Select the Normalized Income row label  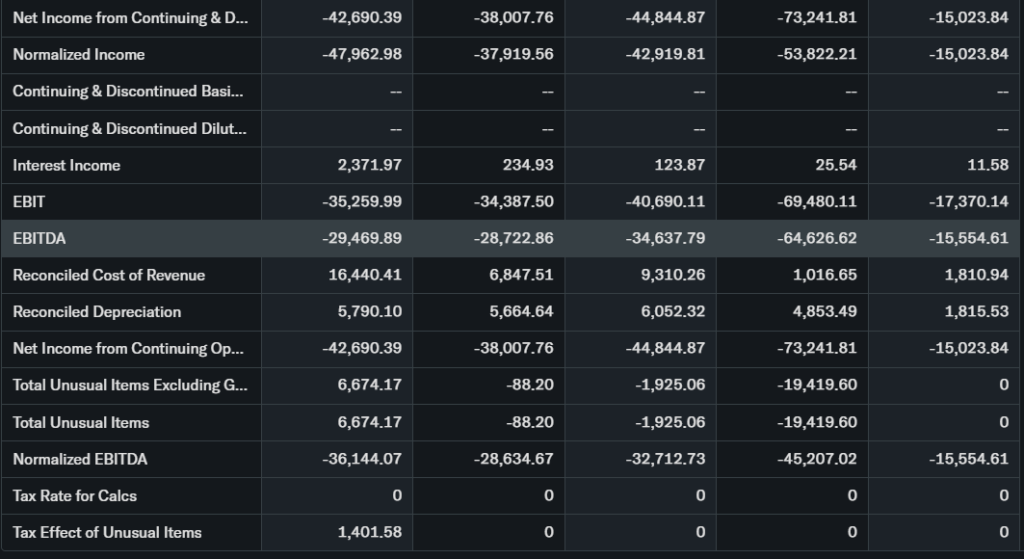(79, 55)
